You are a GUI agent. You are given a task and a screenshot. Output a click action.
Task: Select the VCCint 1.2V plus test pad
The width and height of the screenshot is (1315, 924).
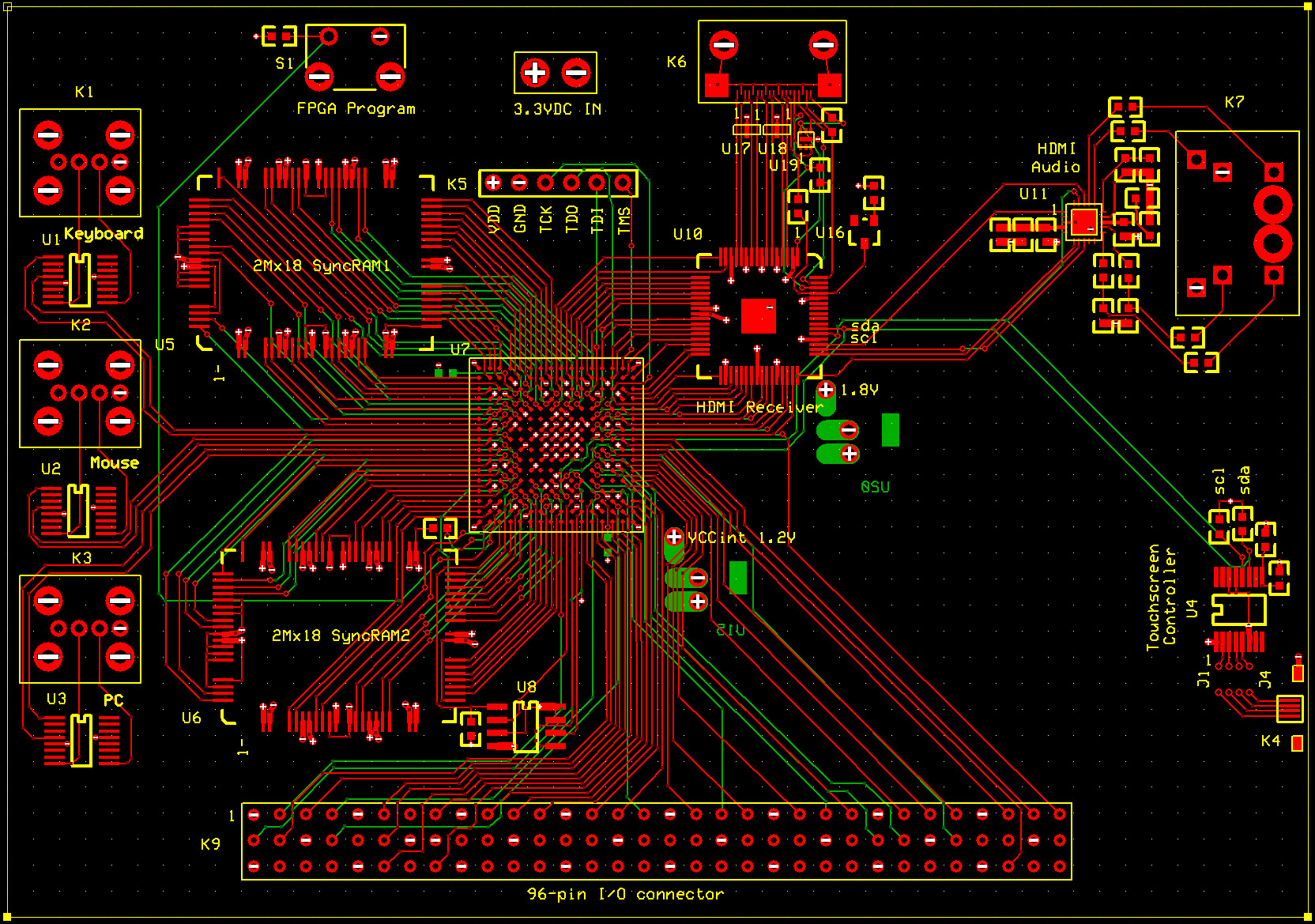[674, 537]
